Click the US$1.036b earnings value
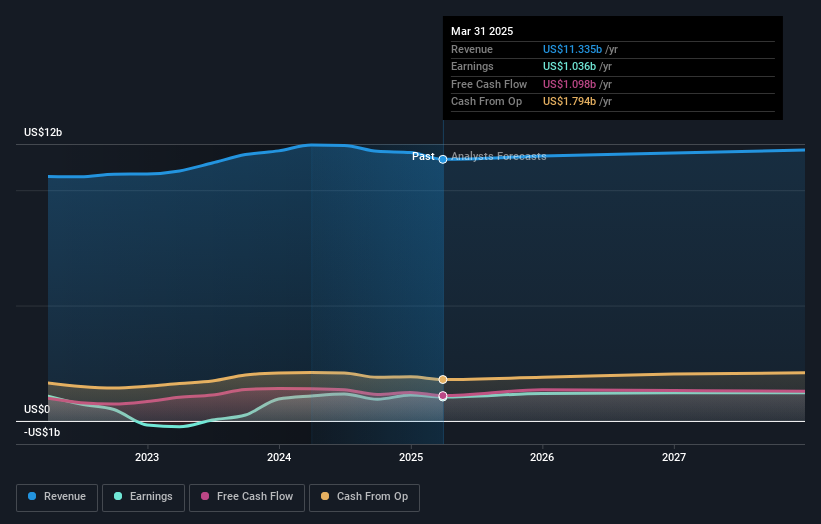 tap(569, 66)
